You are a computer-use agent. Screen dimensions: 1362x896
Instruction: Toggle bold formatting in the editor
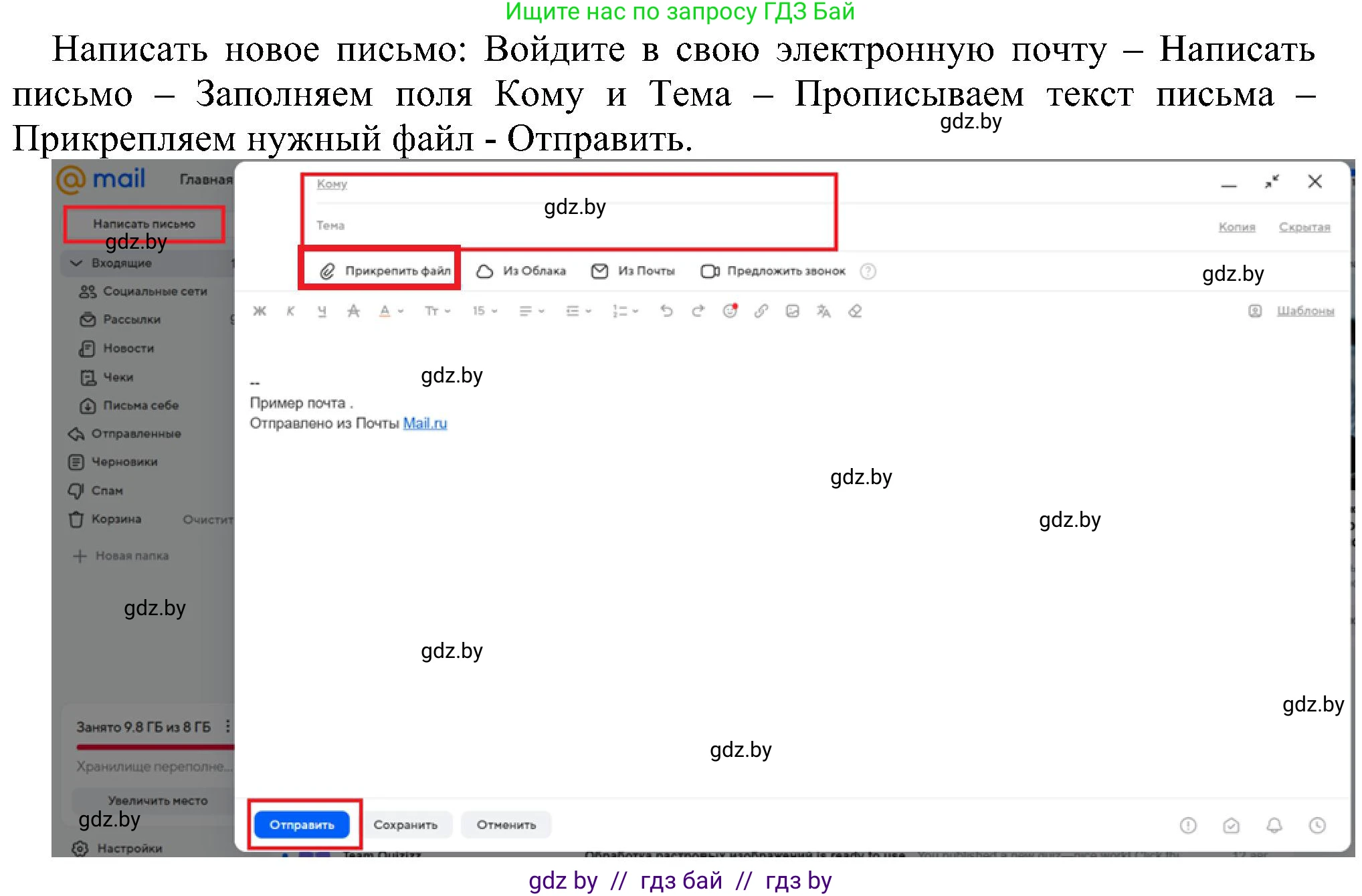coord(260,311)
